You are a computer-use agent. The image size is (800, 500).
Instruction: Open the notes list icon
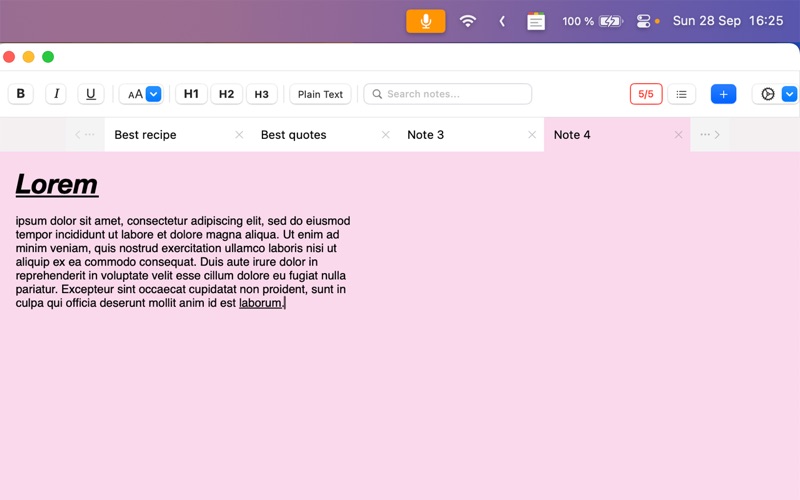[x=682, y=94]
